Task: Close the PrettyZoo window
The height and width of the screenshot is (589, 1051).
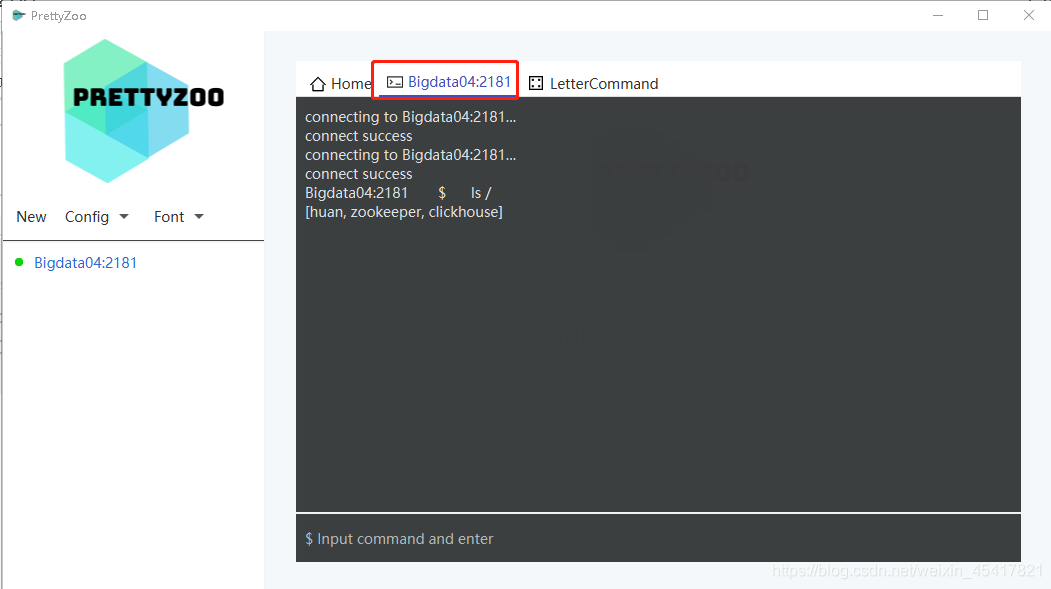Action: tap(1028, 15)
